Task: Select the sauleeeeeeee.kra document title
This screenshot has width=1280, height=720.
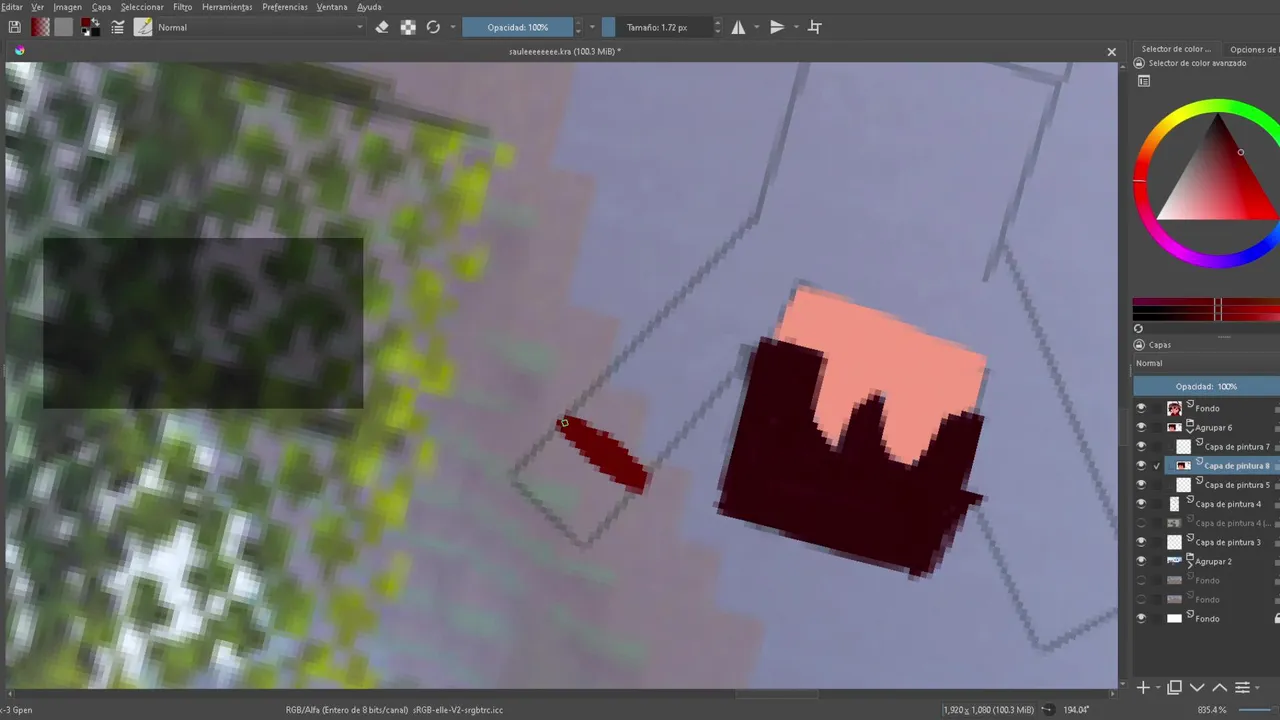Action: [565, 51]
